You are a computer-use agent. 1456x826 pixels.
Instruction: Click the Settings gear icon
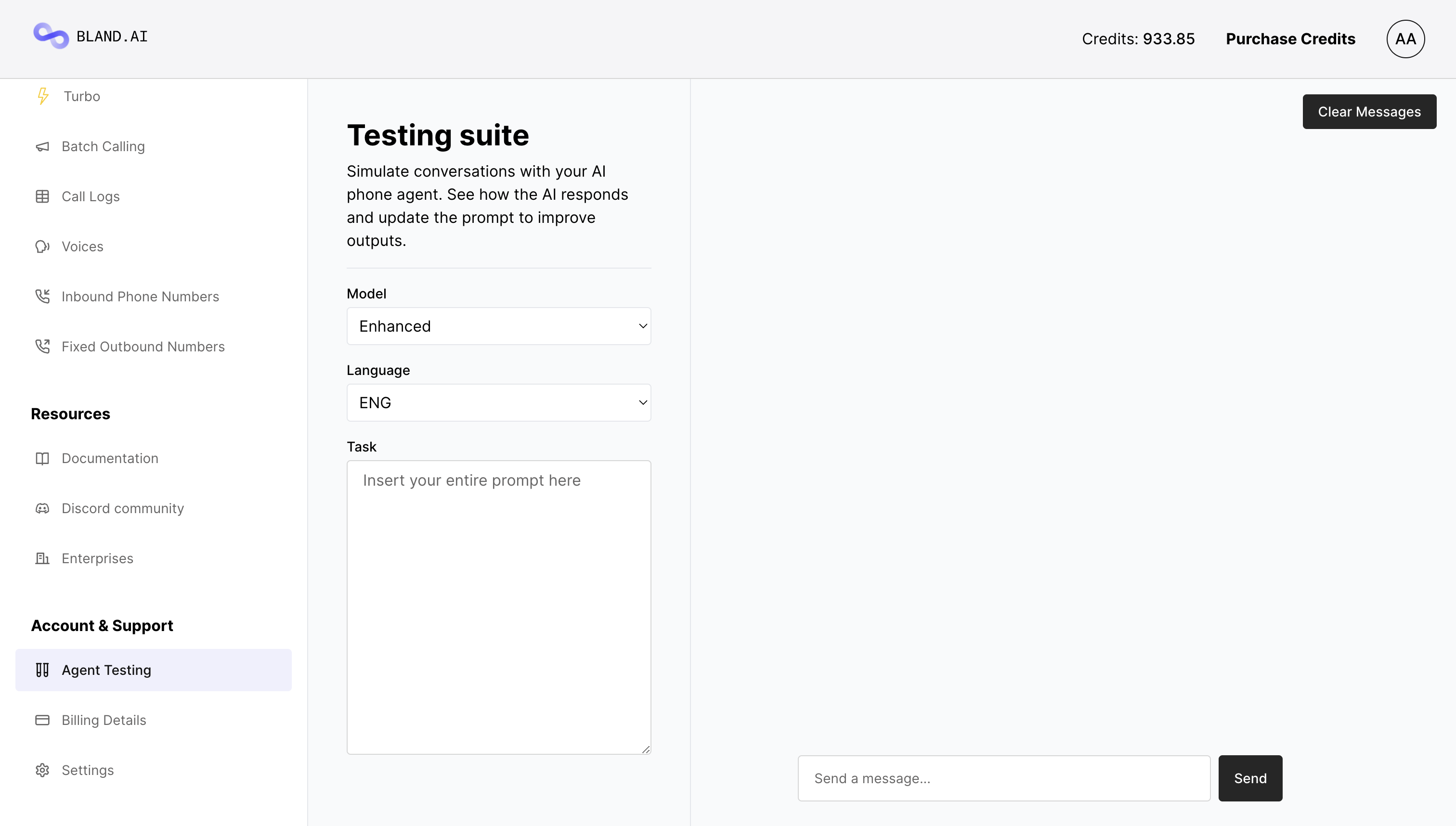pyautogui.click(x=42, y=769)
